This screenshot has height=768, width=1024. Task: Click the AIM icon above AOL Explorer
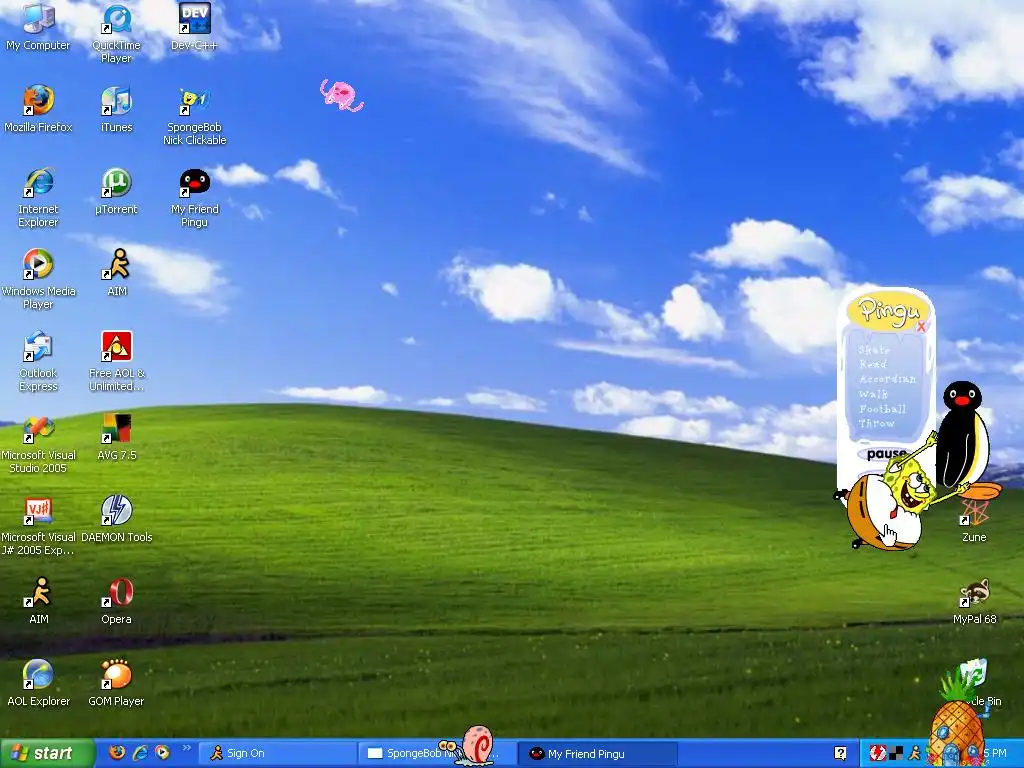coord(38,600)
